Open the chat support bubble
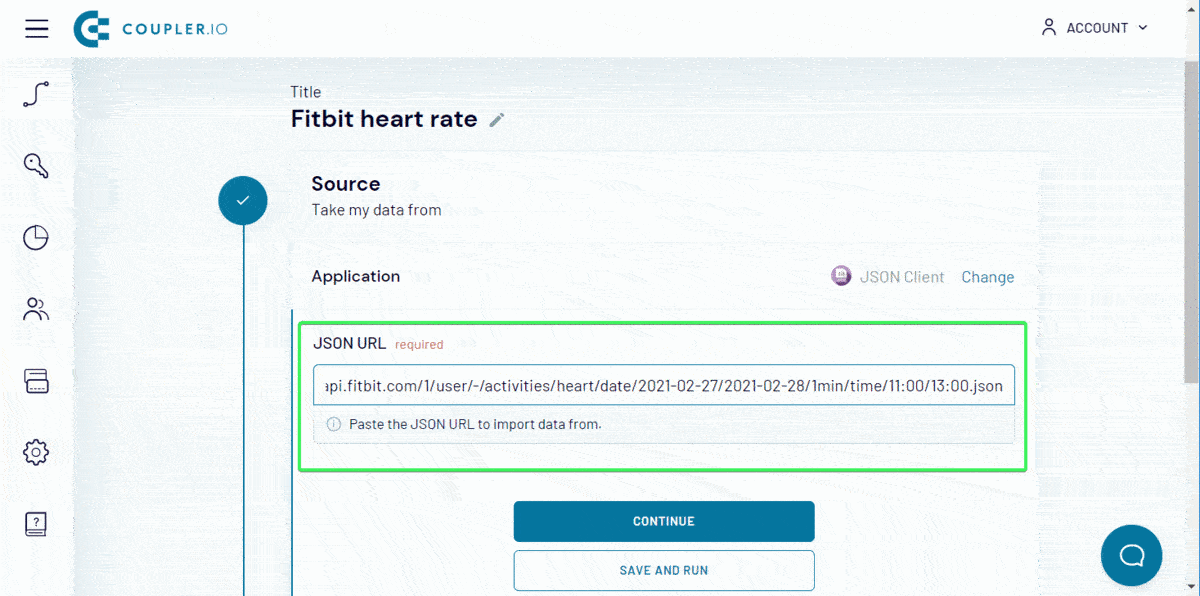This screenshot has width=1200, height=596. coord(1131,554)
